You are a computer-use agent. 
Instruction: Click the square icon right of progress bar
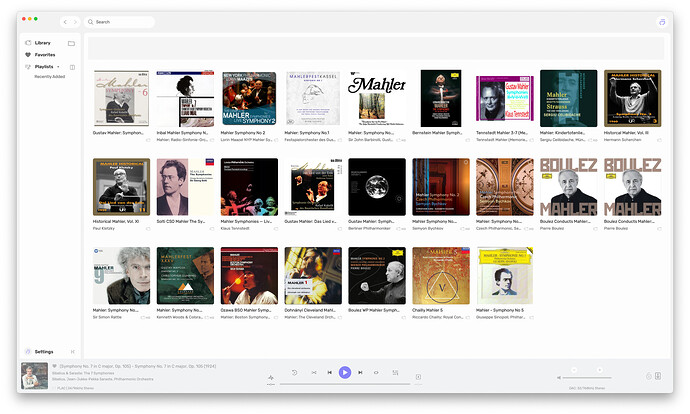coord(418,377)
